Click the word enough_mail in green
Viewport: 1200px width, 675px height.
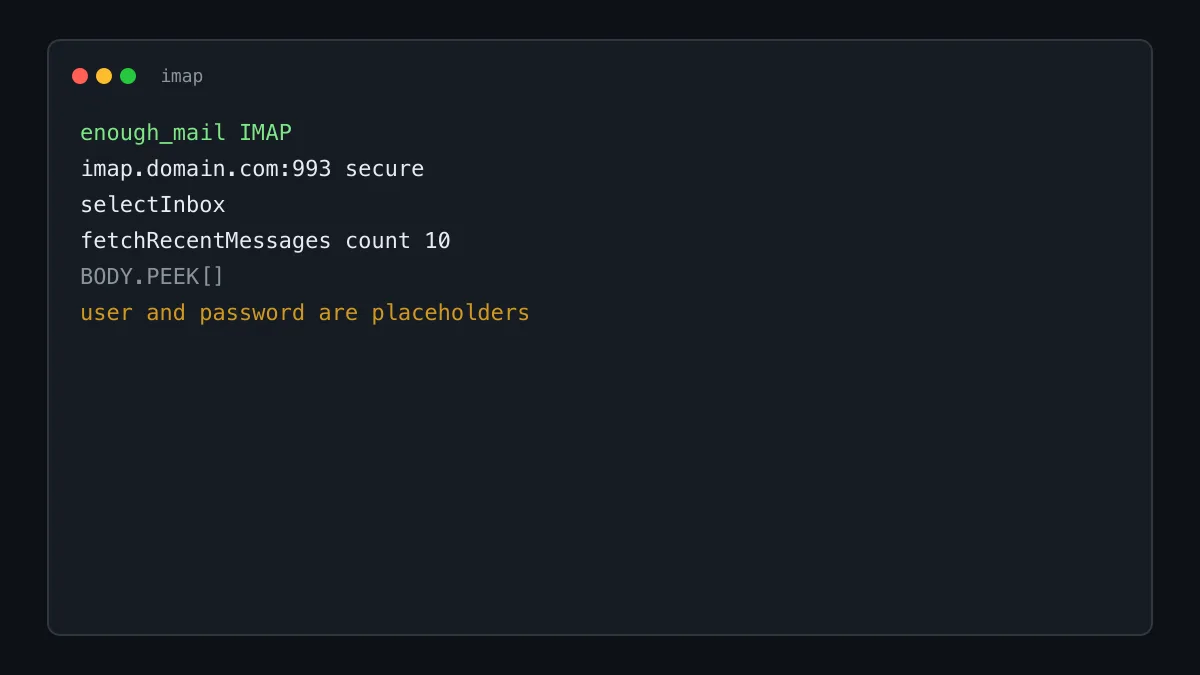tap(153, 133)
